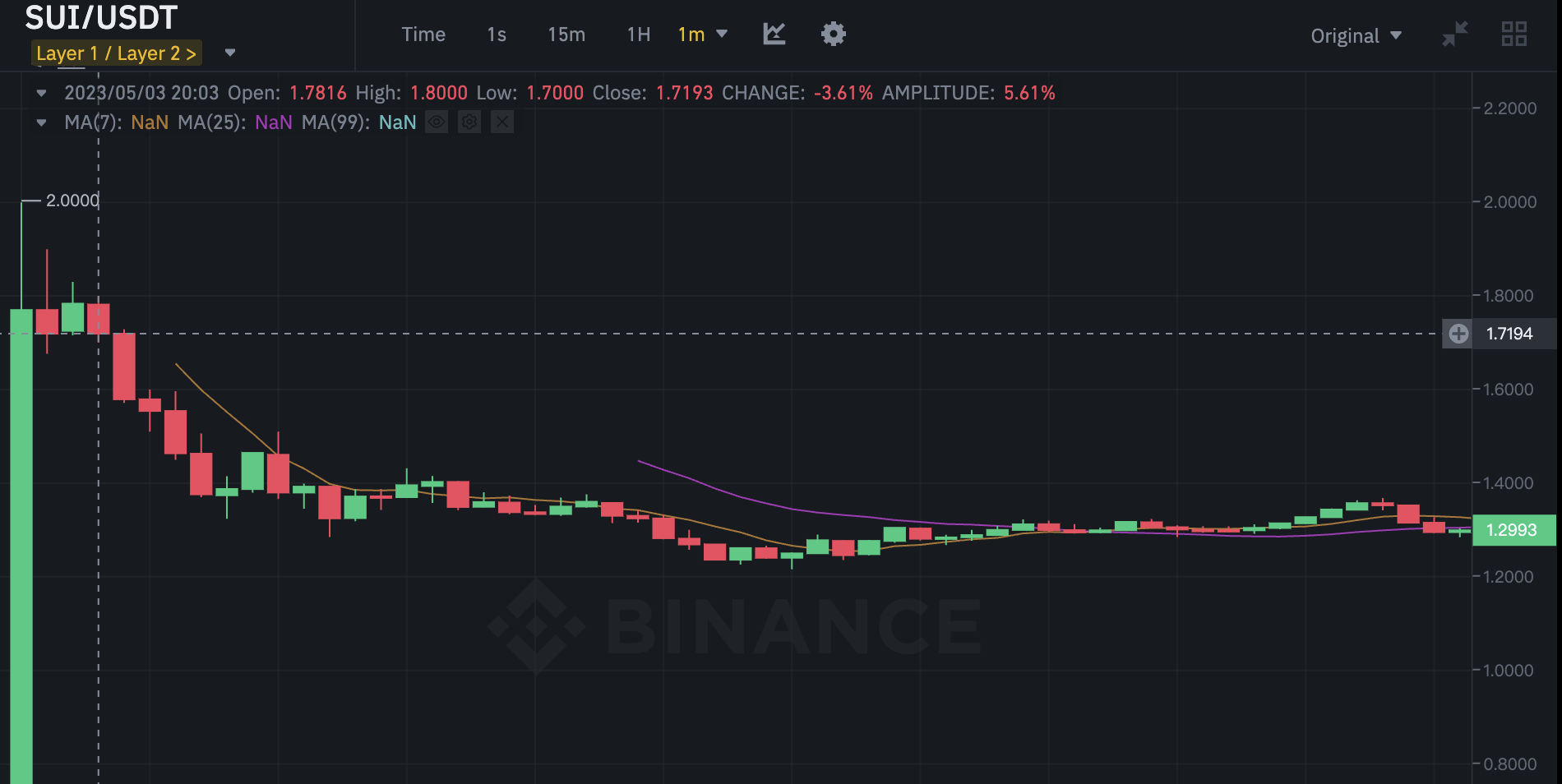
Task: Open the dropdown arrow beside Layer tag
Action: click(230, 53)
